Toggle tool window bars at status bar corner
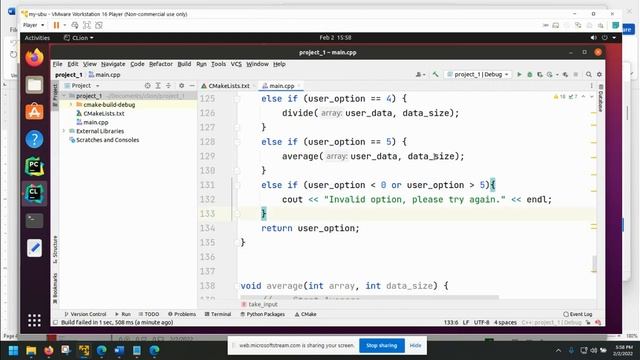 (x=56, y=322)
